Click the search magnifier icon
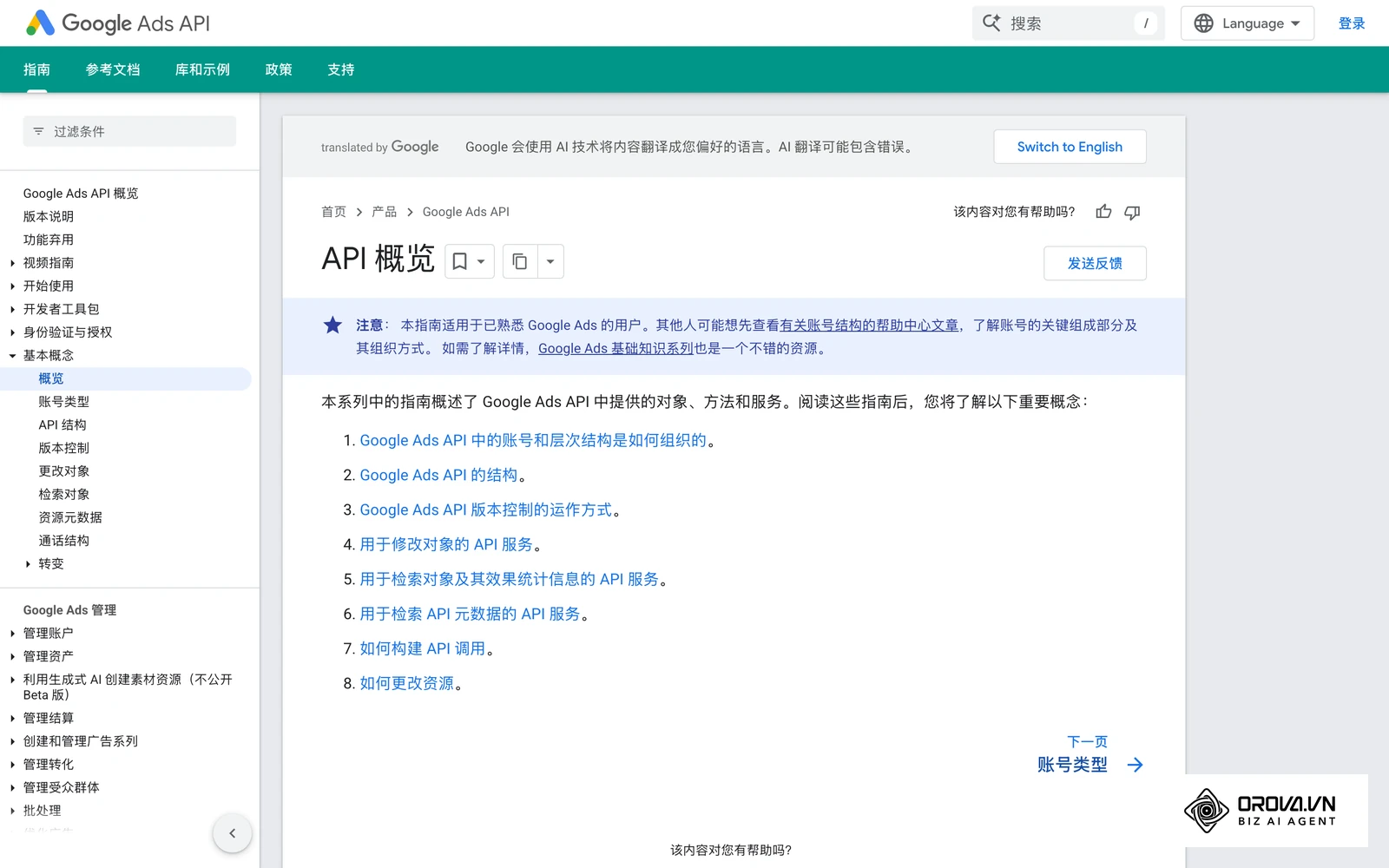This screenshot has height=868, width=1389. [991, 23]
